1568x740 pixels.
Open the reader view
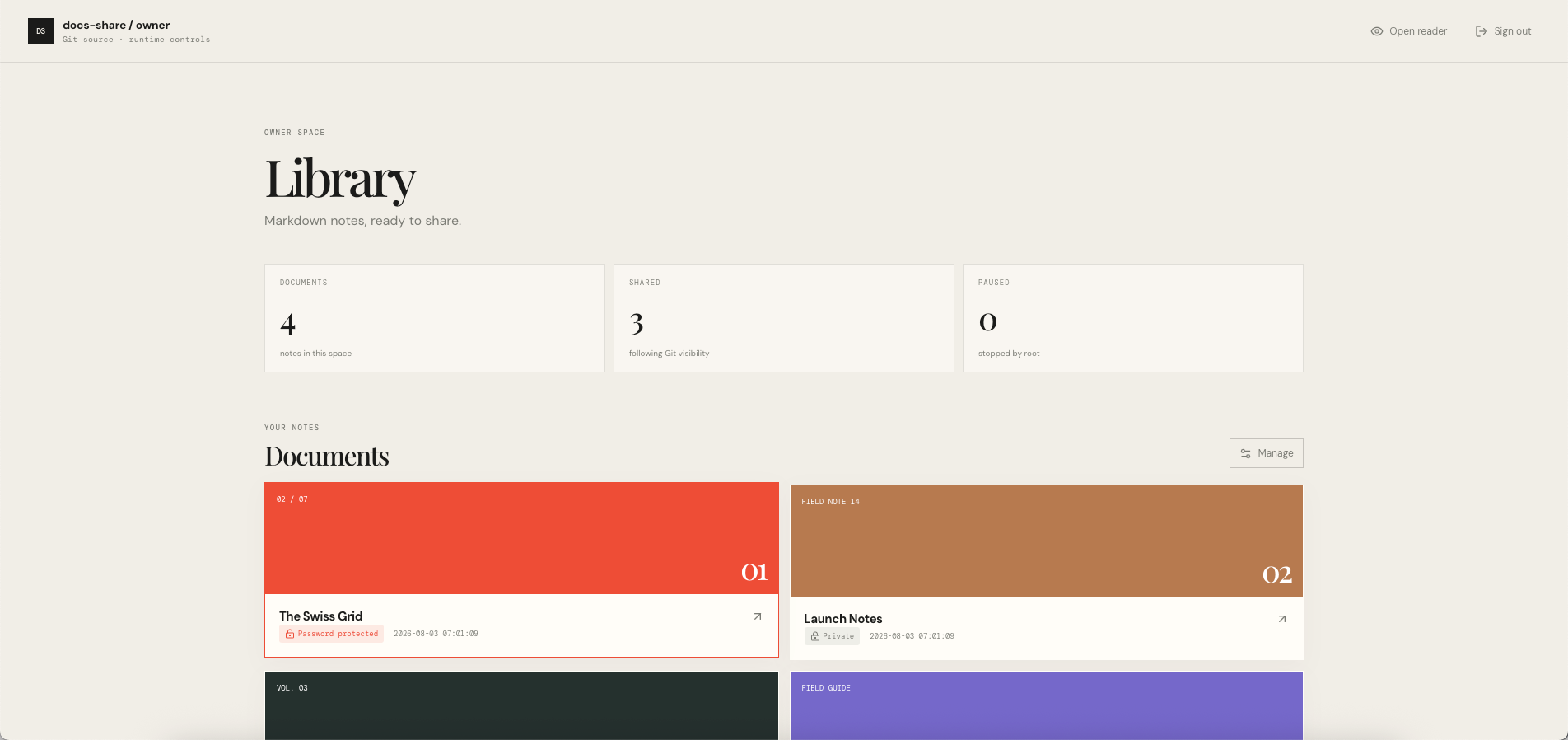tap(1408, 31)
